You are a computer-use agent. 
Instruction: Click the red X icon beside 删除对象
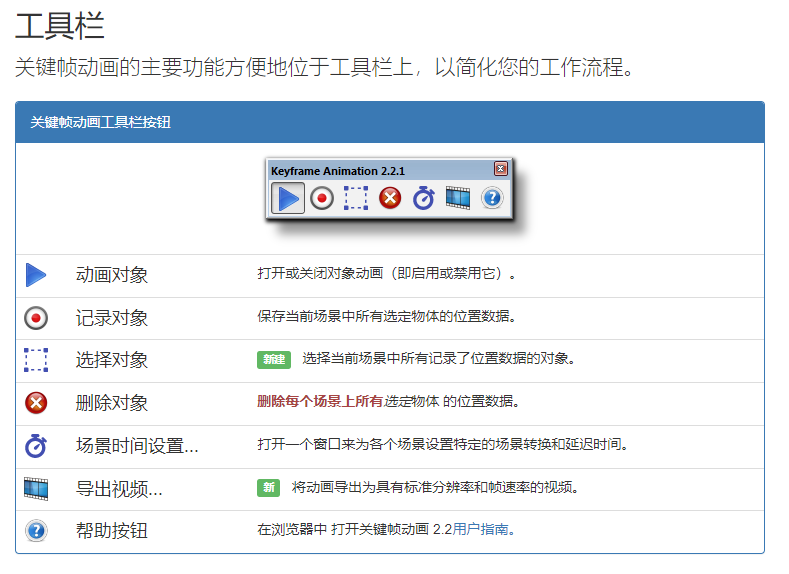(36, 403)
